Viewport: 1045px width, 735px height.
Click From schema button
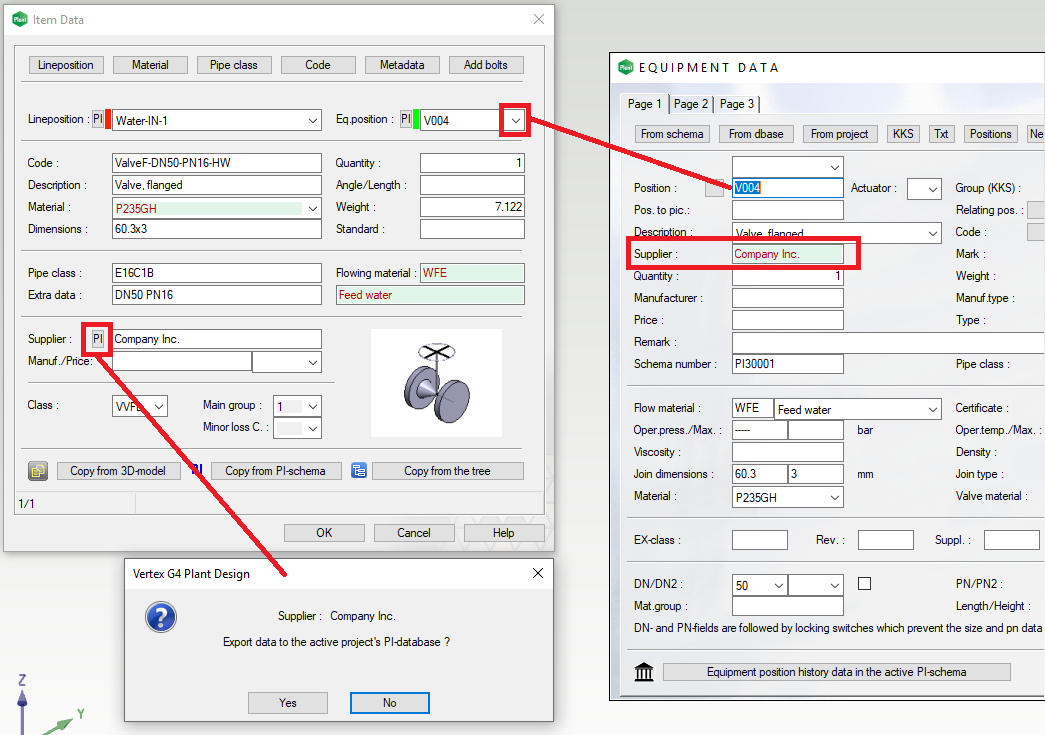672,134
